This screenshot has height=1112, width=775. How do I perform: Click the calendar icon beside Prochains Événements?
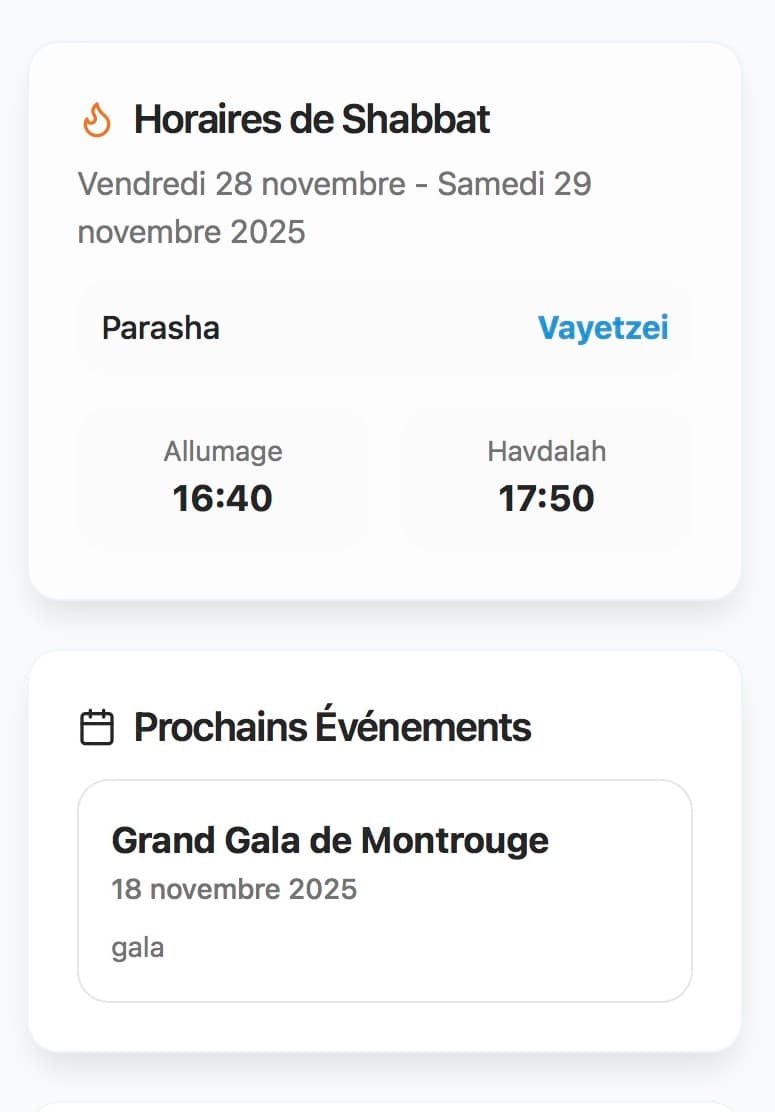click(x=96, y=727)
